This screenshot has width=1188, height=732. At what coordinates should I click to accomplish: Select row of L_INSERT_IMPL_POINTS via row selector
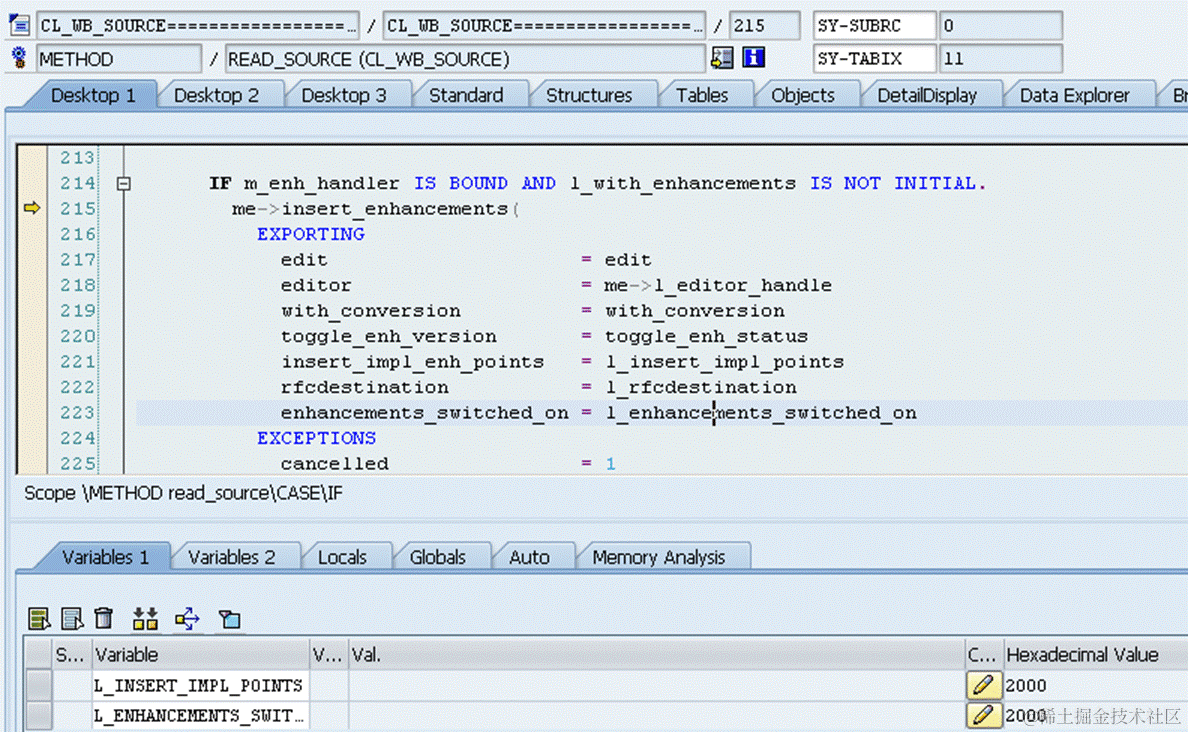click(38, 685)
